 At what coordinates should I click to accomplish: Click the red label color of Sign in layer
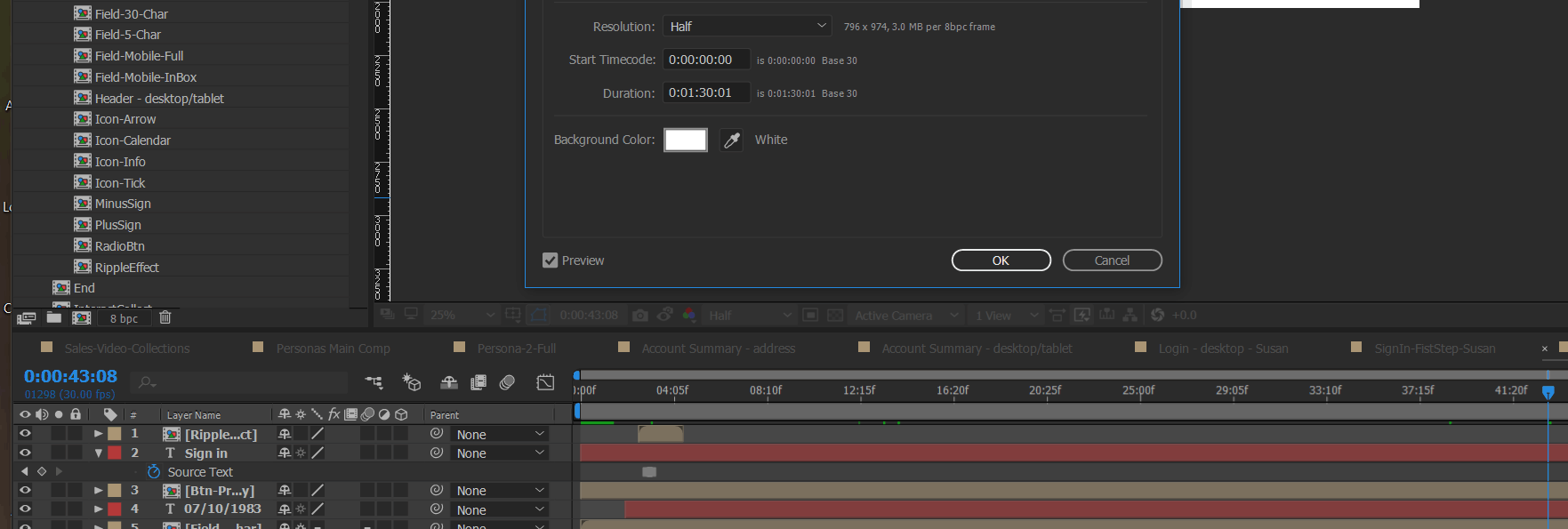pyautogui.click(x=115, y=453)
